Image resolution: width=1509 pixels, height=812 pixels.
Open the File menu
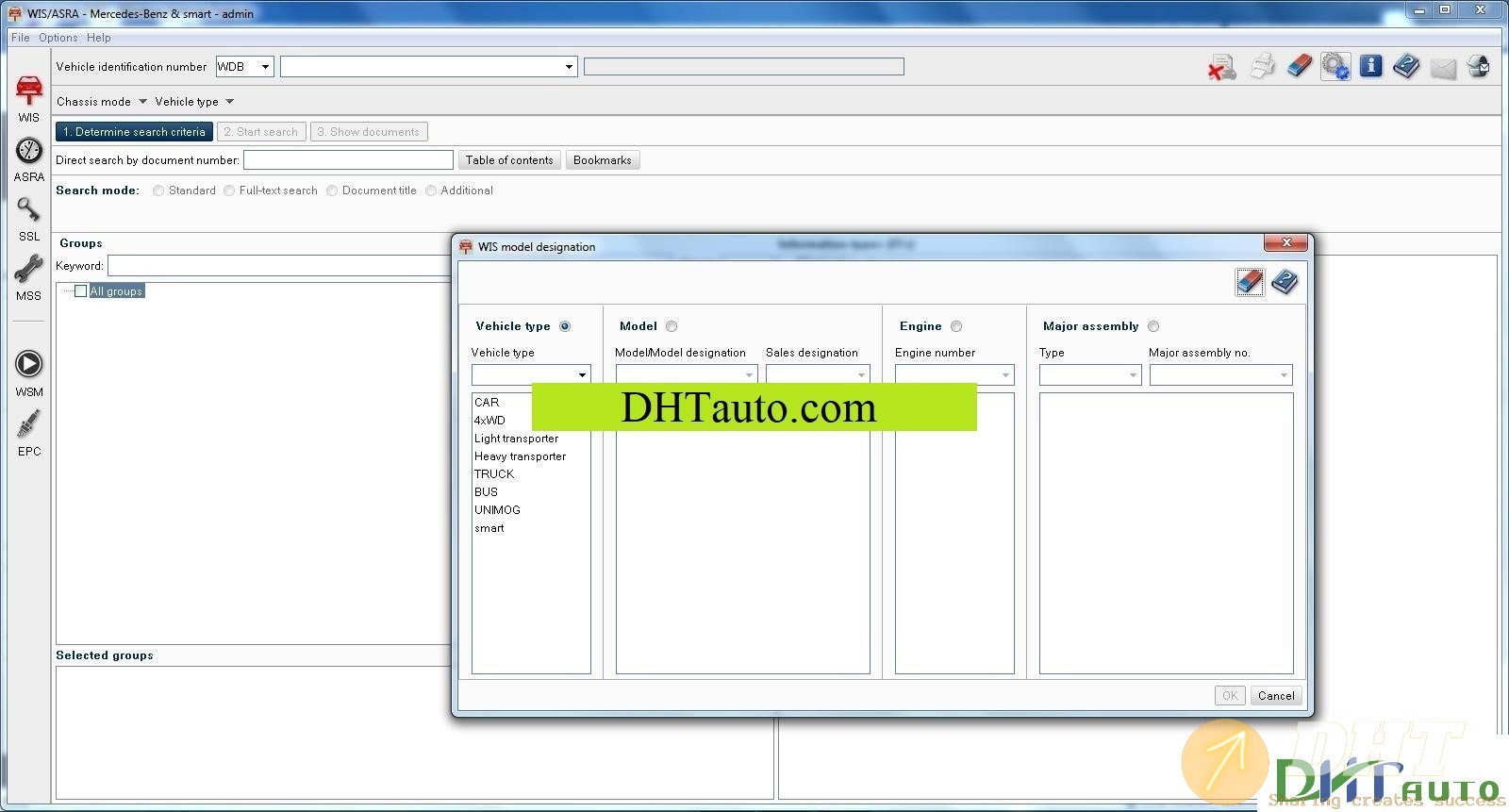pos(20,38)
